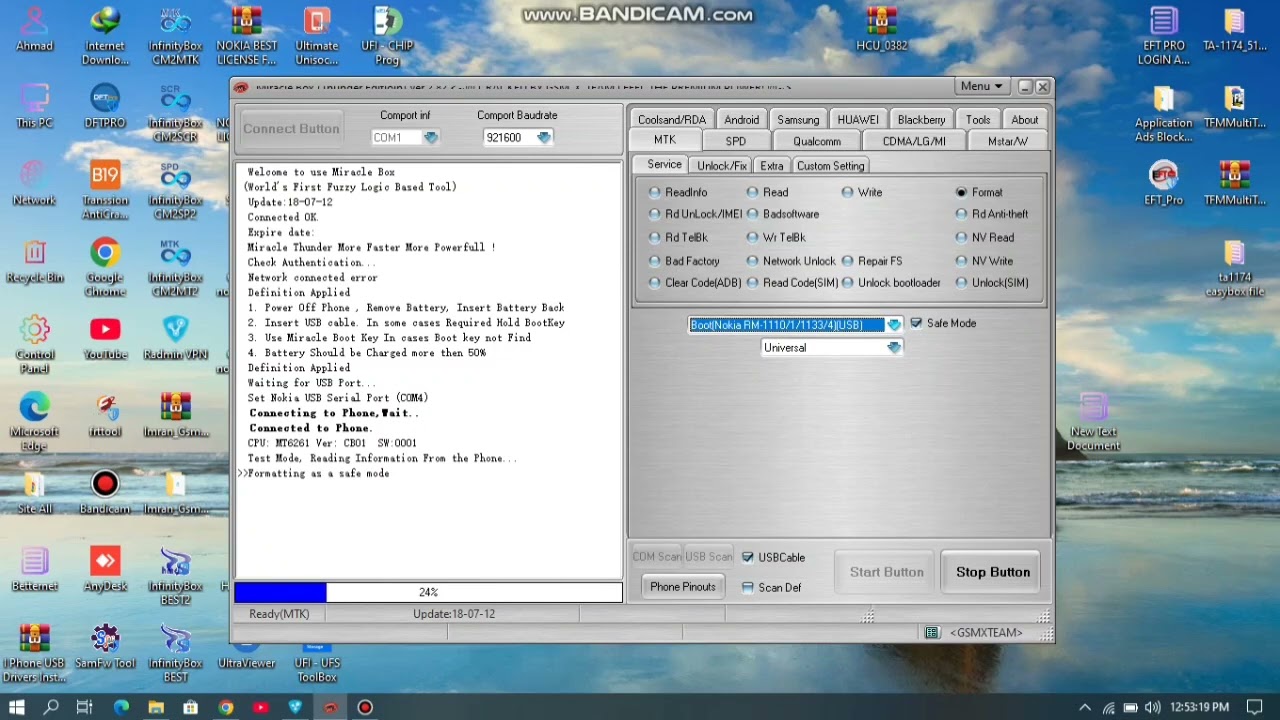Screen dimensions: 1280x720
Task: Select the Format radio option
Action: click(979, 192)
